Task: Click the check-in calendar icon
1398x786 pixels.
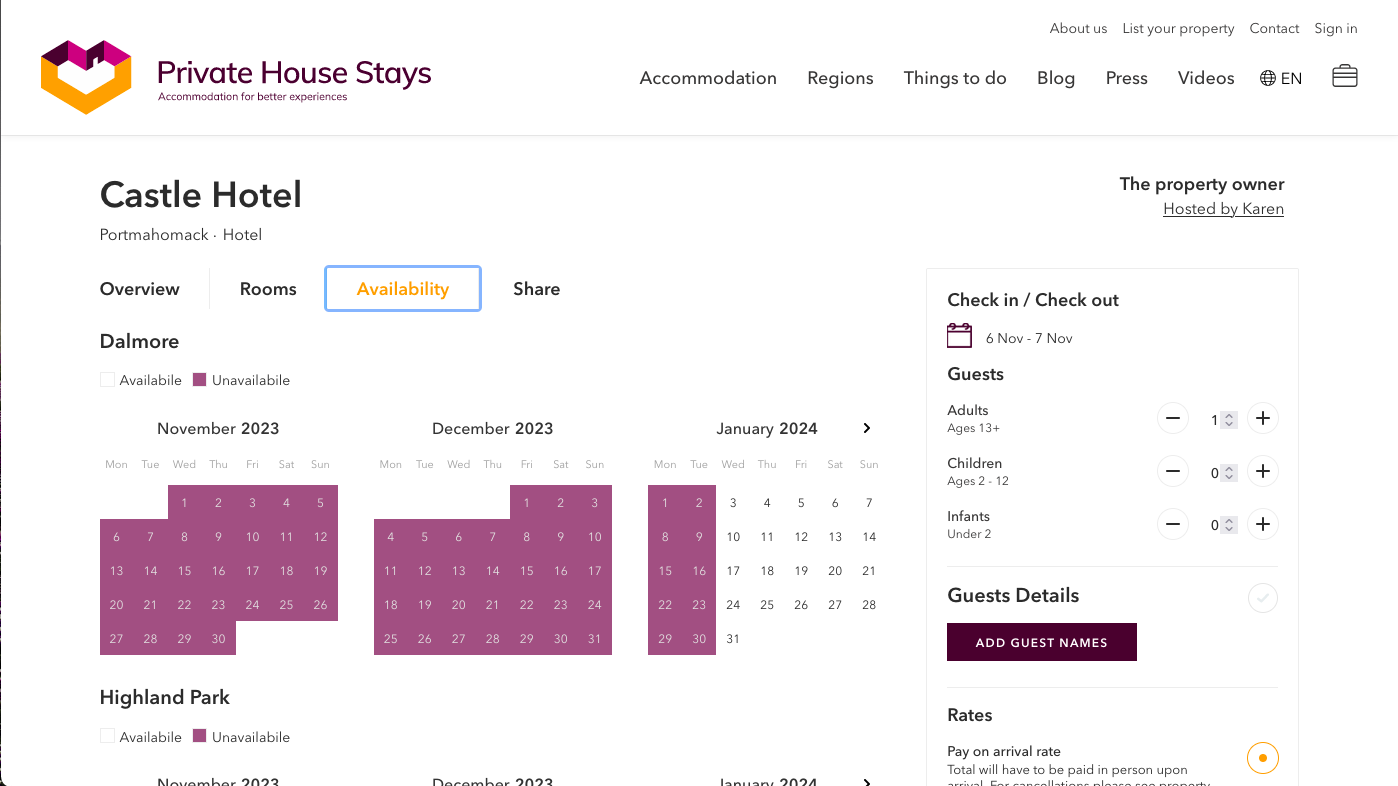Action: 959,336
